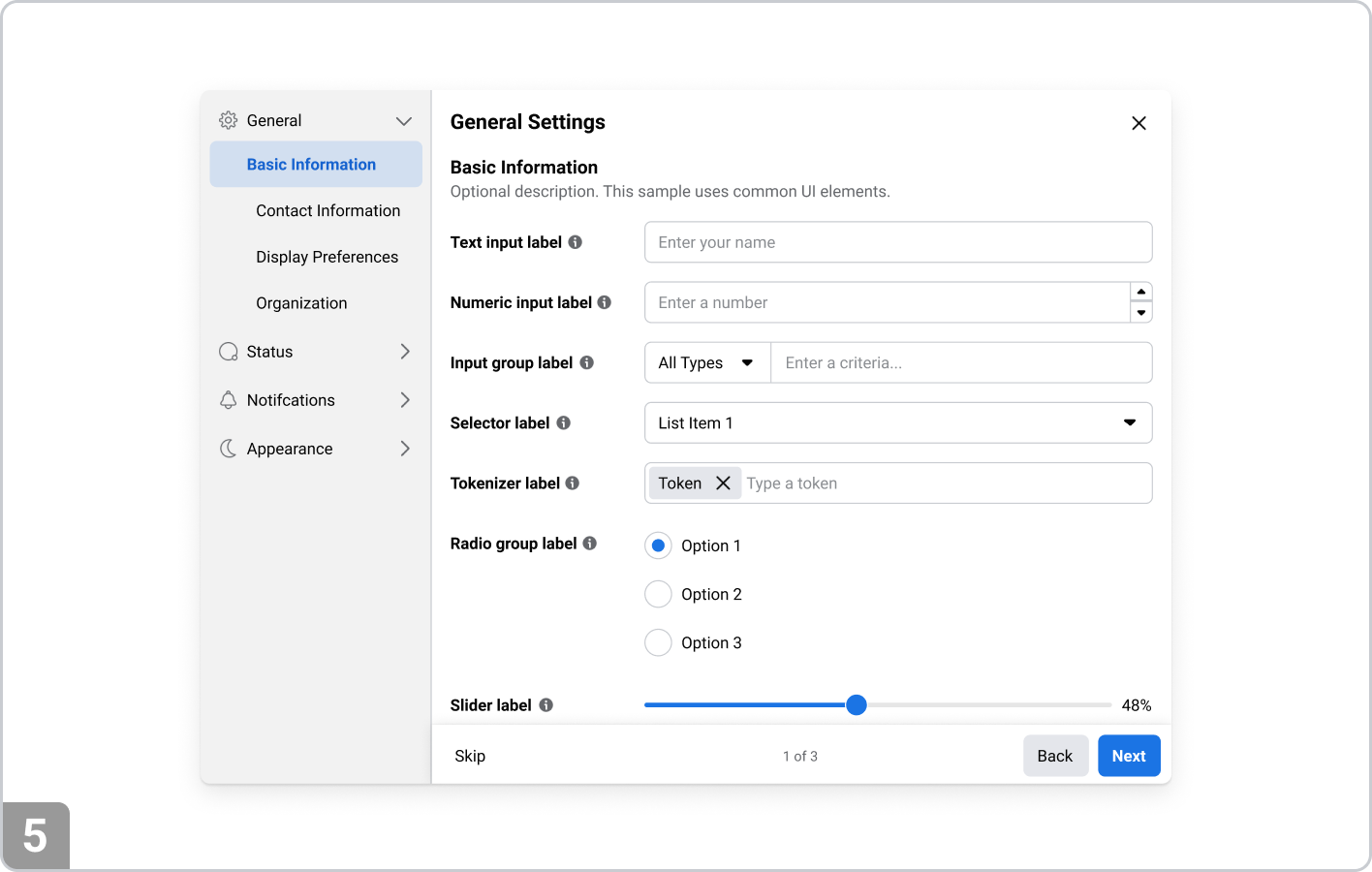Click info icon beside Tokenizer label
This screenshot has height=872, width=1372.
click(x=573, y=483)
